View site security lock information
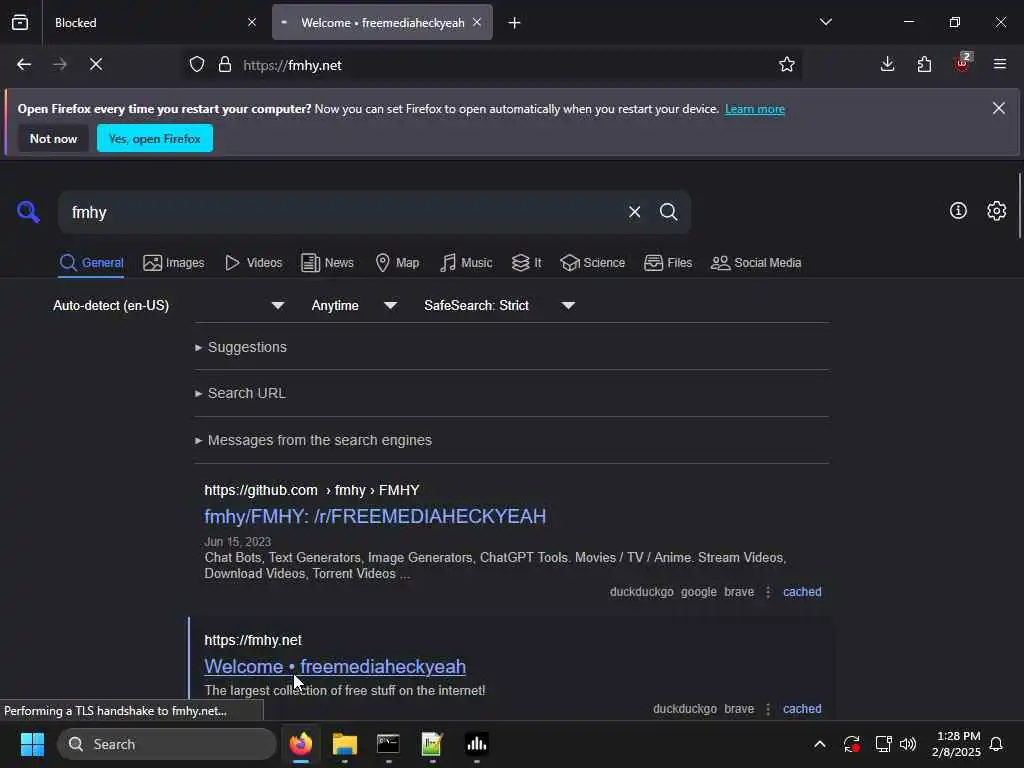This screenshot has width=1024, height=768. click(225, 64)
